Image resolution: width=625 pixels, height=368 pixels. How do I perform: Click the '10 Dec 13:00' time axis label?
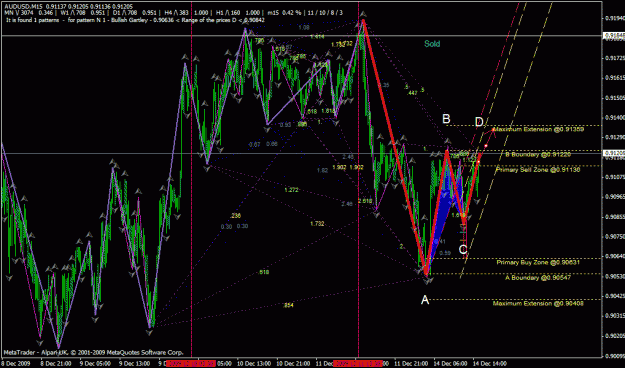[x=254, y=364]
